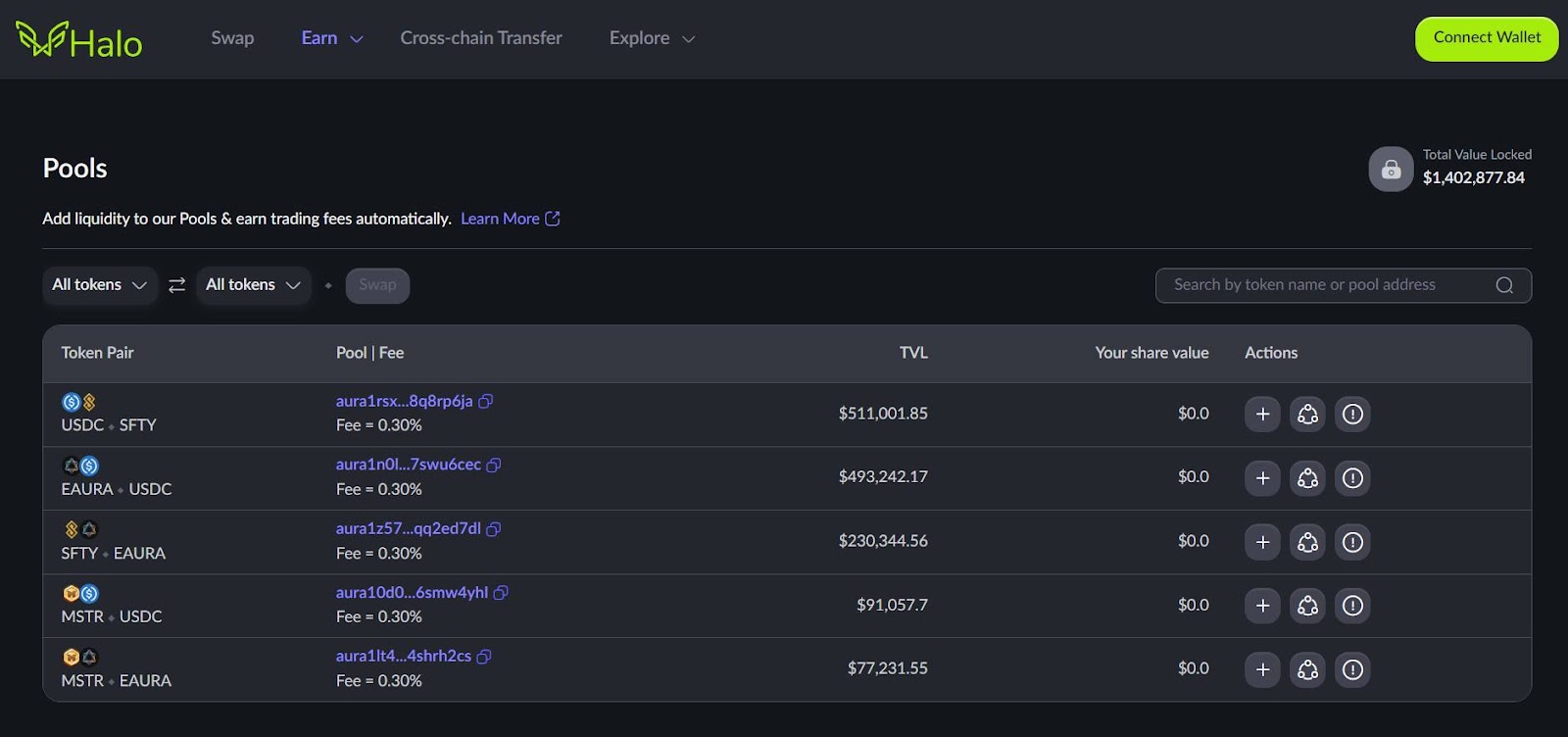
Task: Click the $77,231.55 TVL value
Action: tap(888, 668)
